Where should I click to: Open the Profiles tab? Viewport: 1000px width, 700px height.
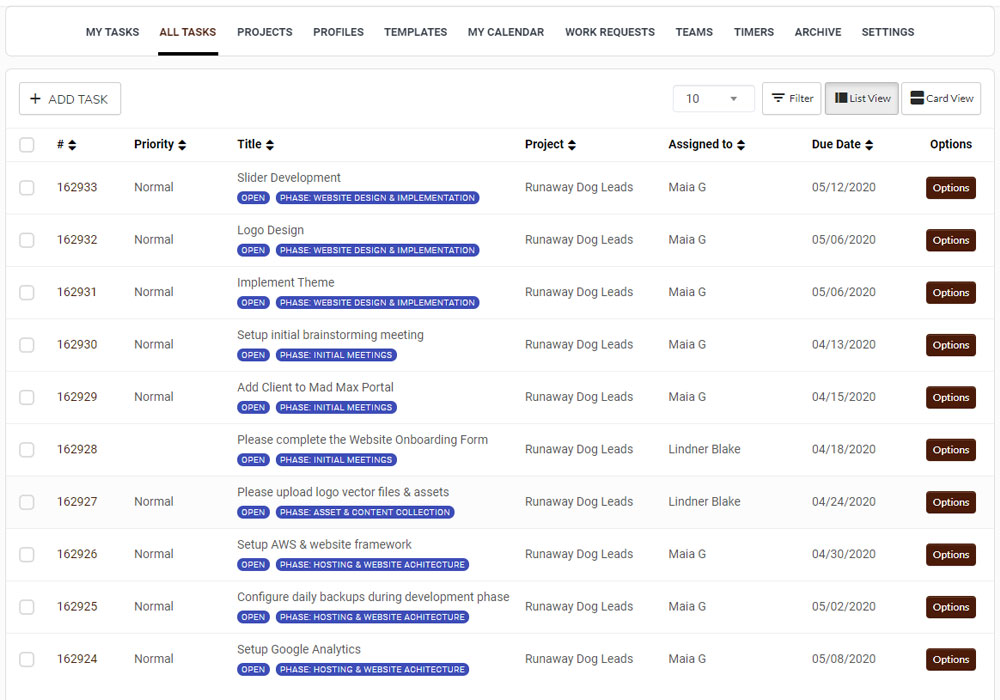pos(338,32)
